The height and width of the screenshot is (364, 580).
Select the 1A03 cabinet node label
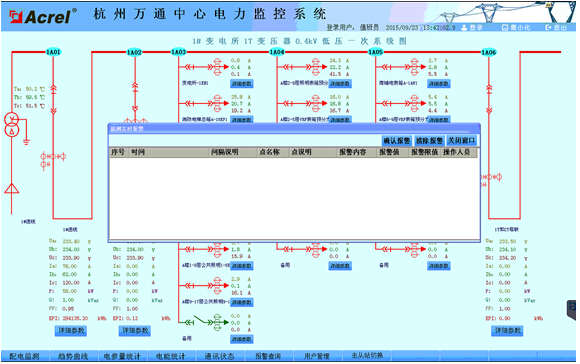tap(178, 52)
